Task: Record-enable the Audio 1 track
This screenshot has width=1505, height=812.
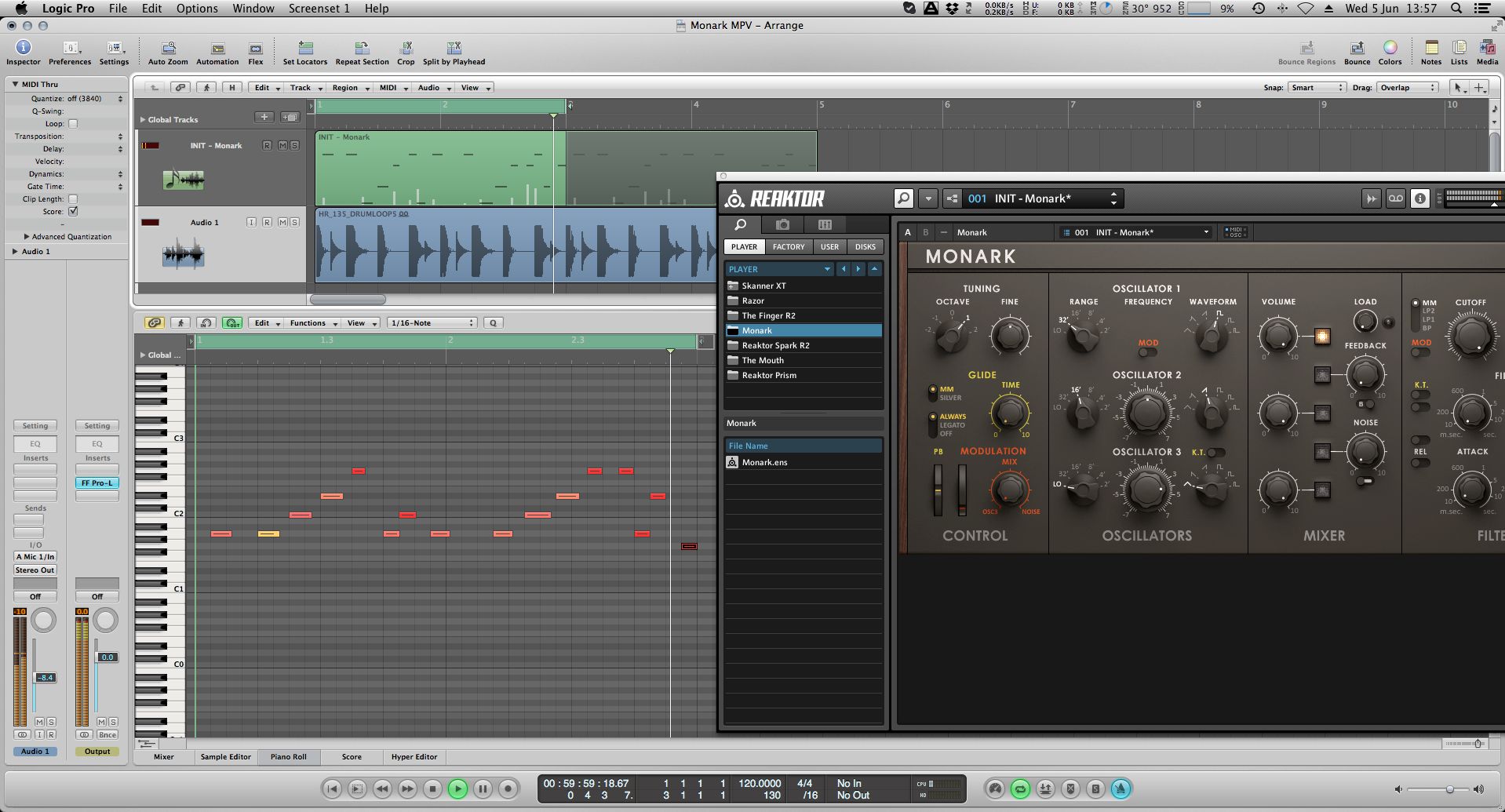Action: (x=267, y=223)
